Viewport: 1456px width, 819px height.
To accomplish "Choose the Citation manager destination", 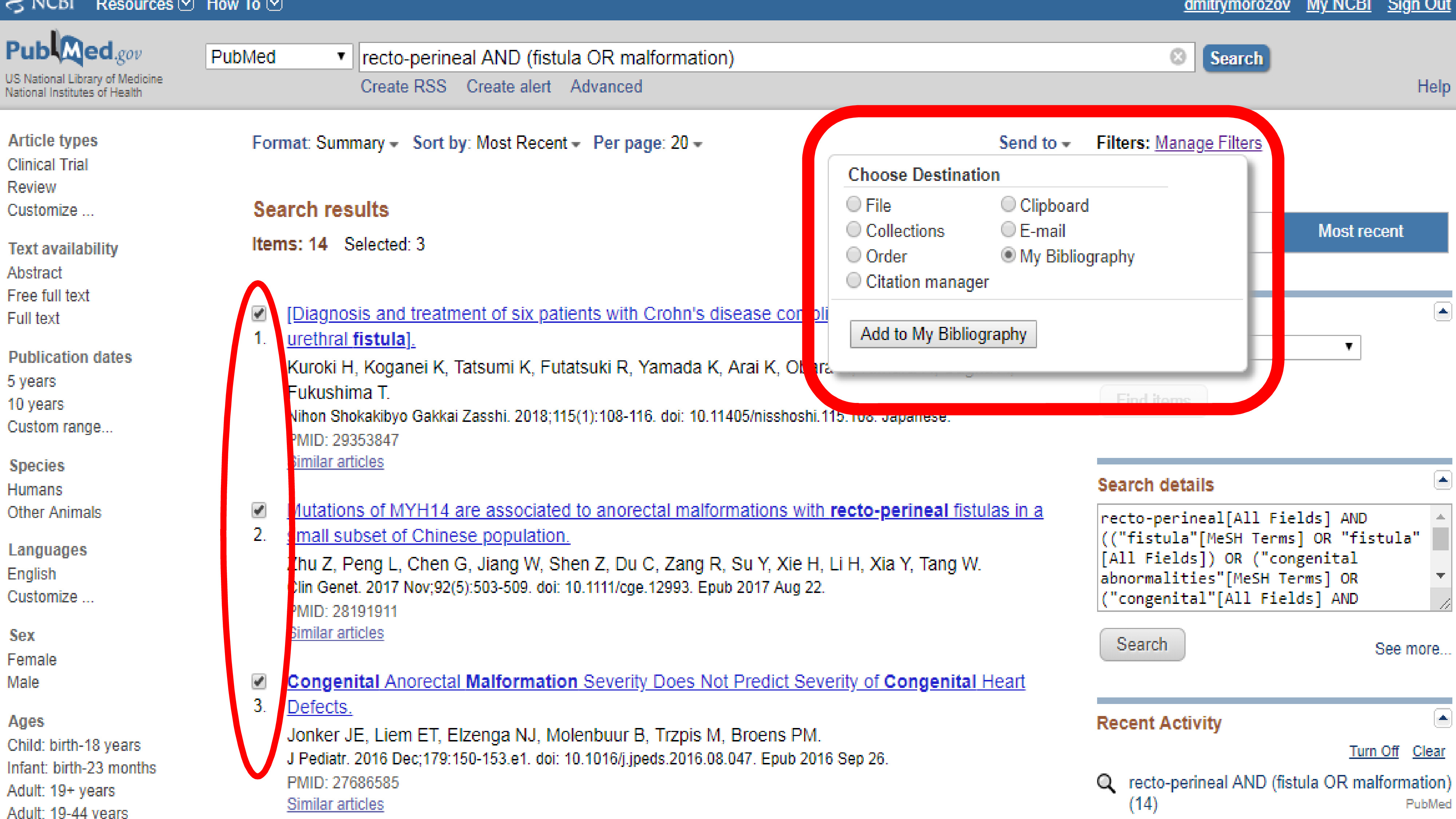I will tap(854, 280).
